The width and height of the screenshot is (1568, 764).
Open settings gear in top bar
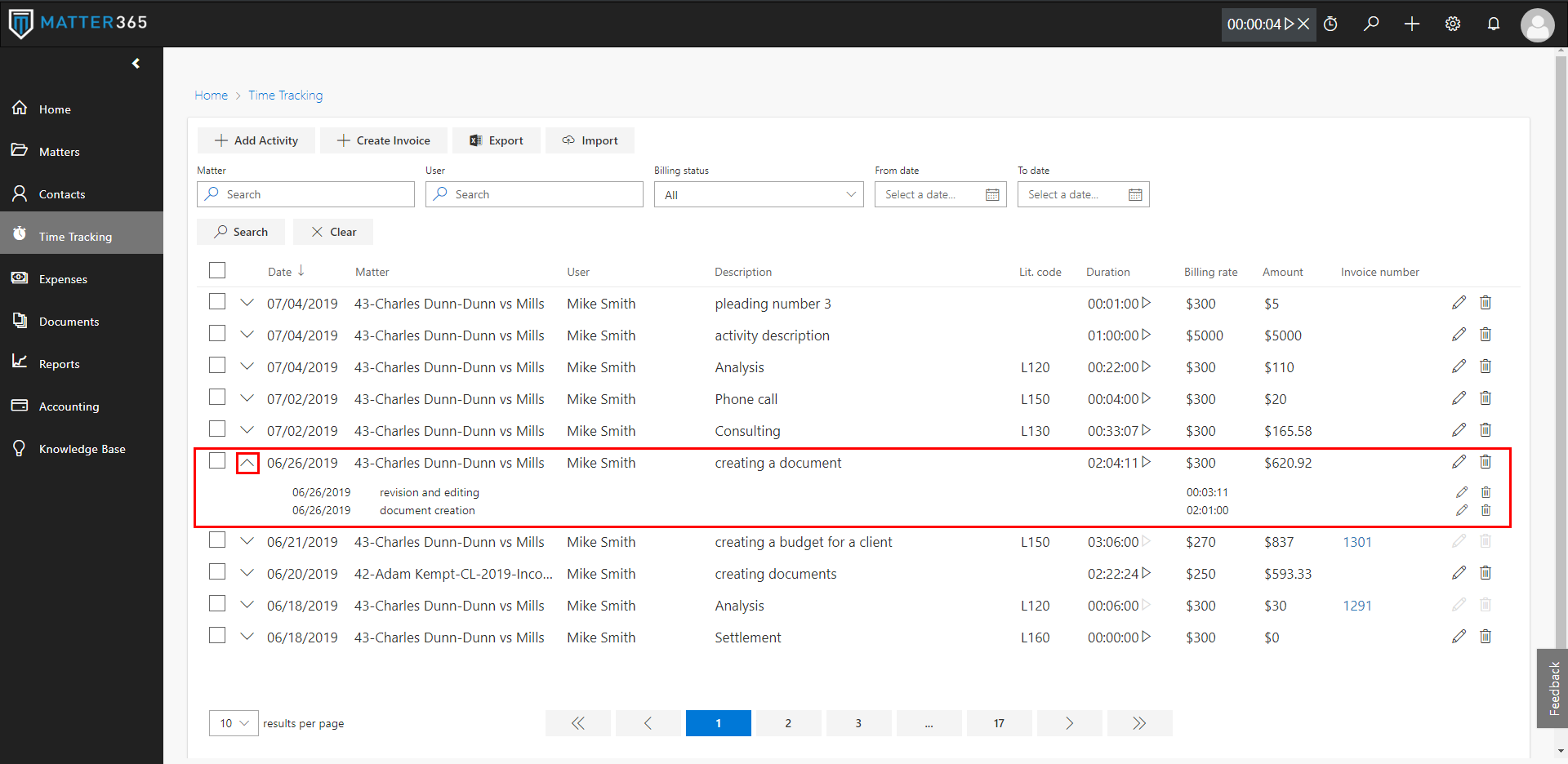tap(1453, 24)
